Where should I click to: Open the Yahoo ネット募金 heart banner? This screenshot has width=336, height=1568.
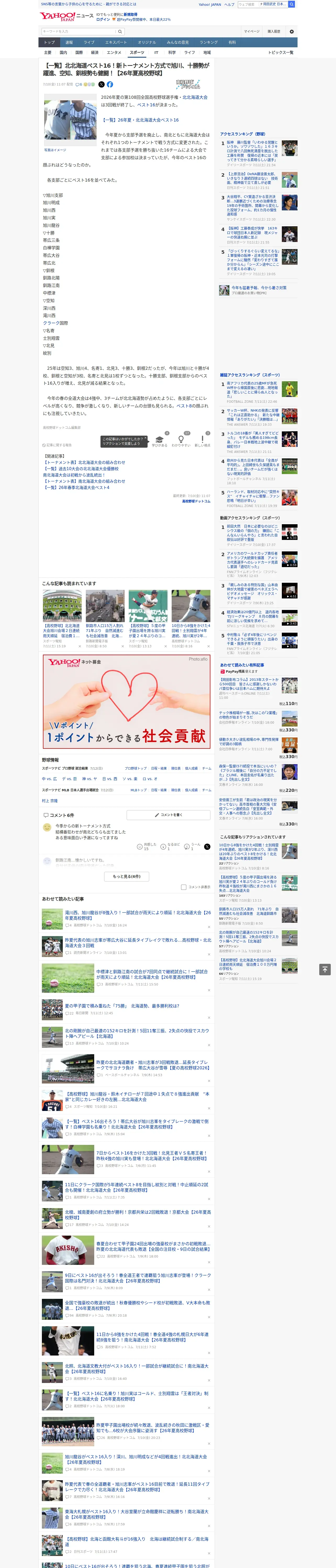[x=127, y=701]
